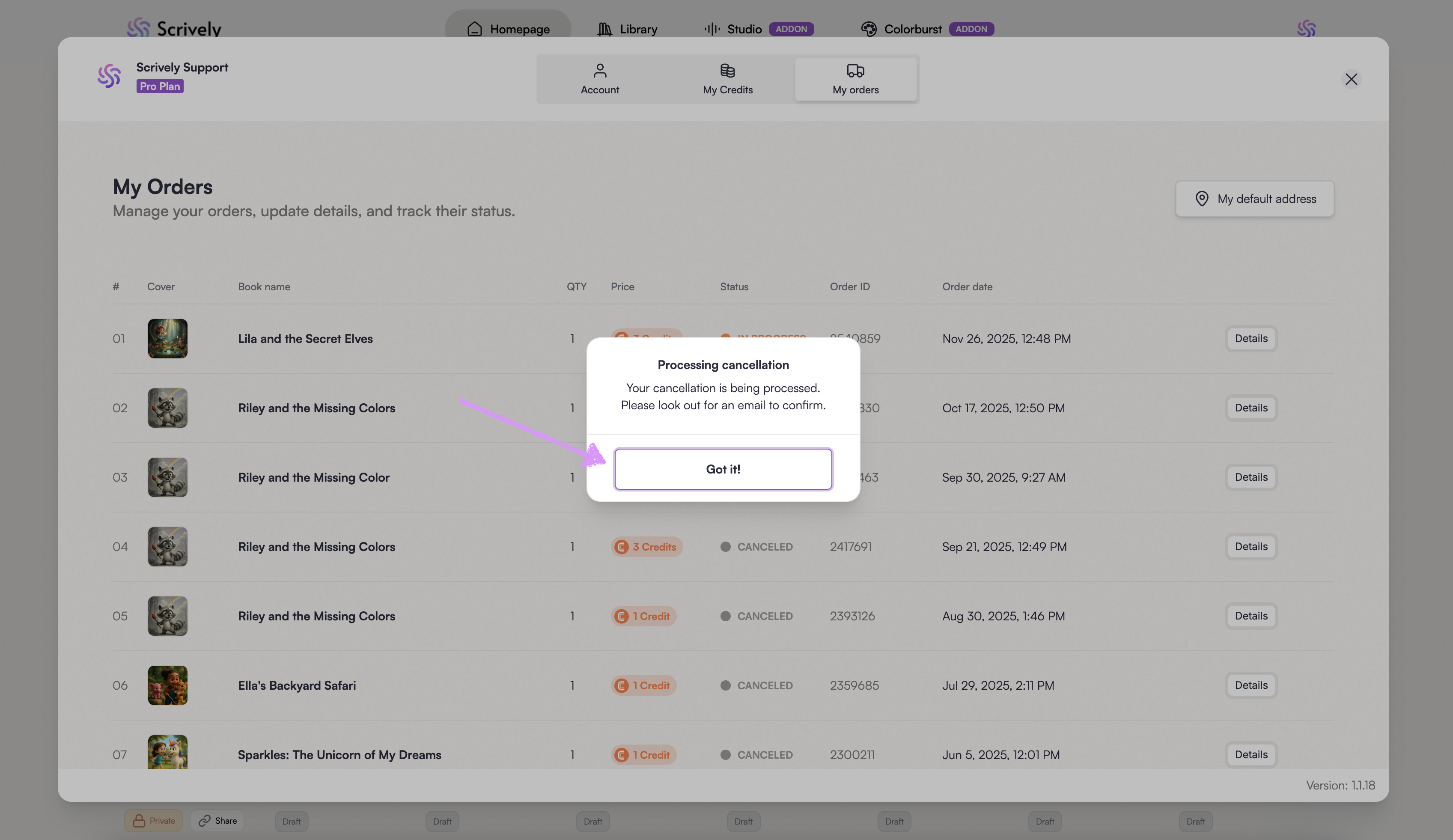Click the delivery truck icon
The height and width of the screenshot is (840, 1453).
tap(856, 70)
